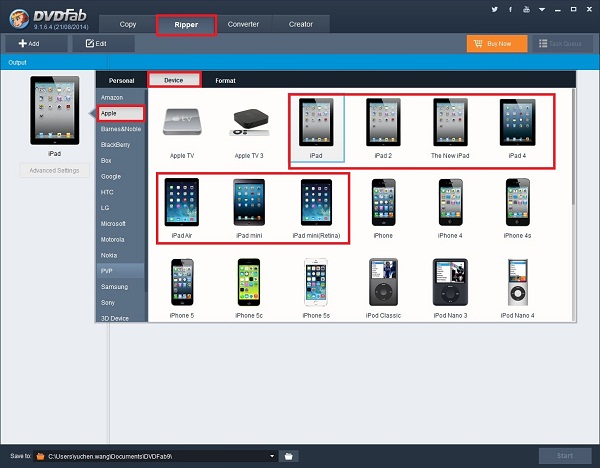The image size is (600, 468).
Task: Select Motorola brand category
Action: 120,240
